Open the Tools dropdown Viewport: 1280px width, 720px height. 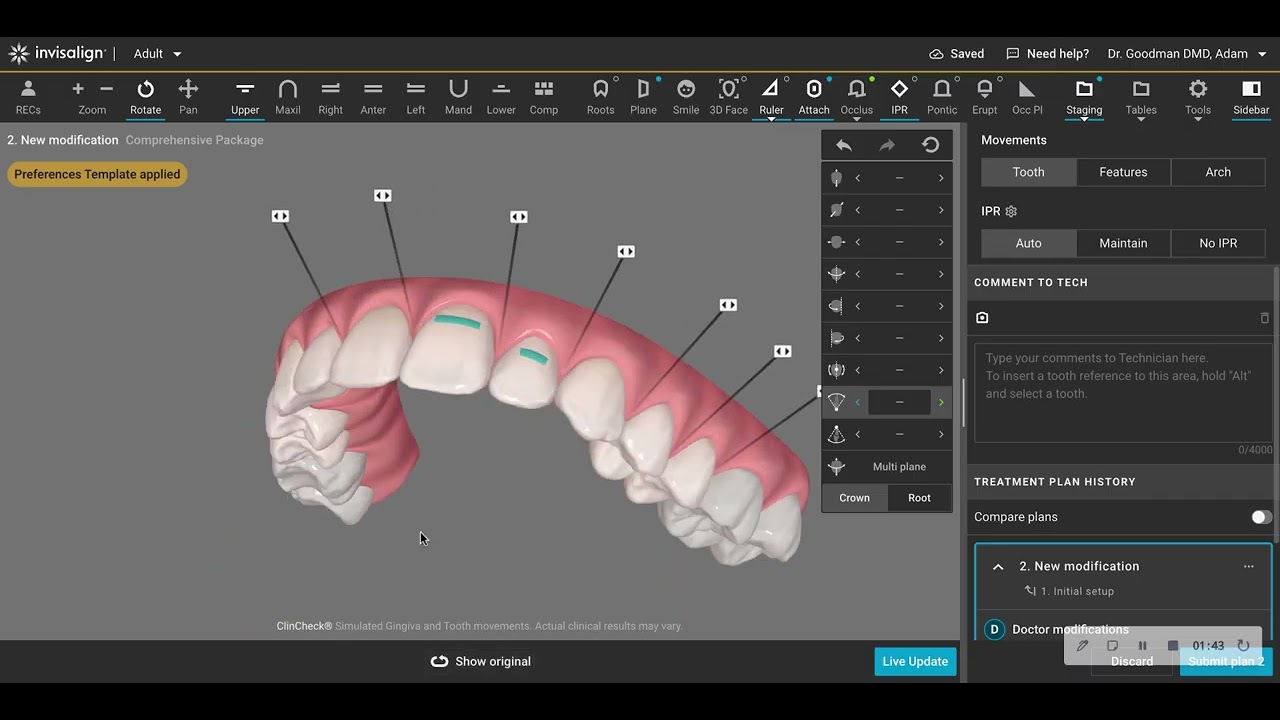point(1198,97)
